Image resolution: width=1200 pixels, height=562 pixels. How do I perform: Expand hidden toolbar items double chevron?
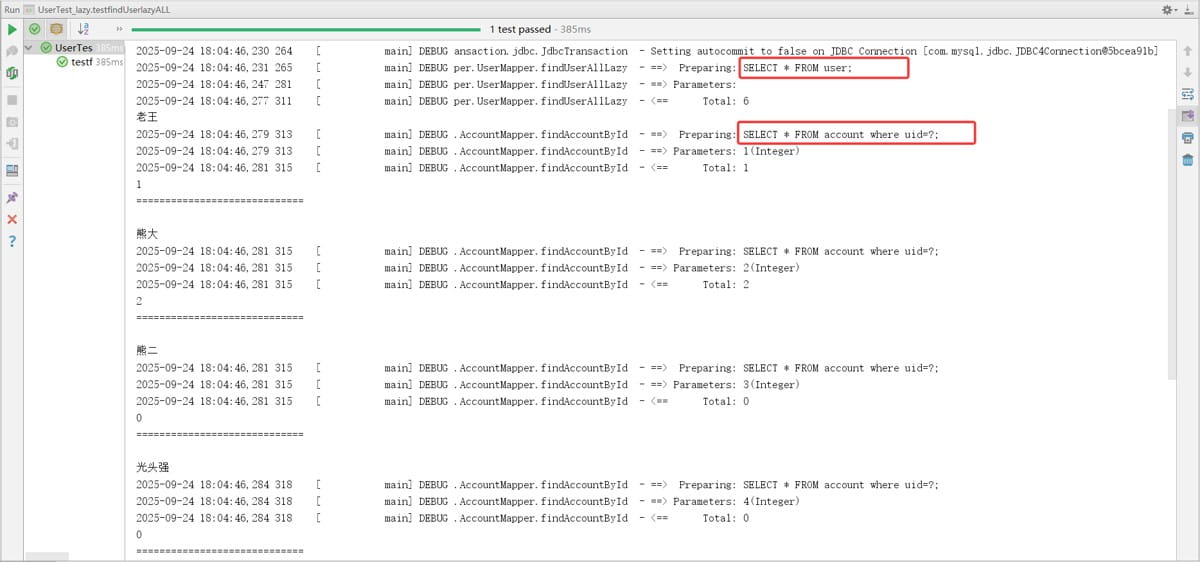pos(119,30)
